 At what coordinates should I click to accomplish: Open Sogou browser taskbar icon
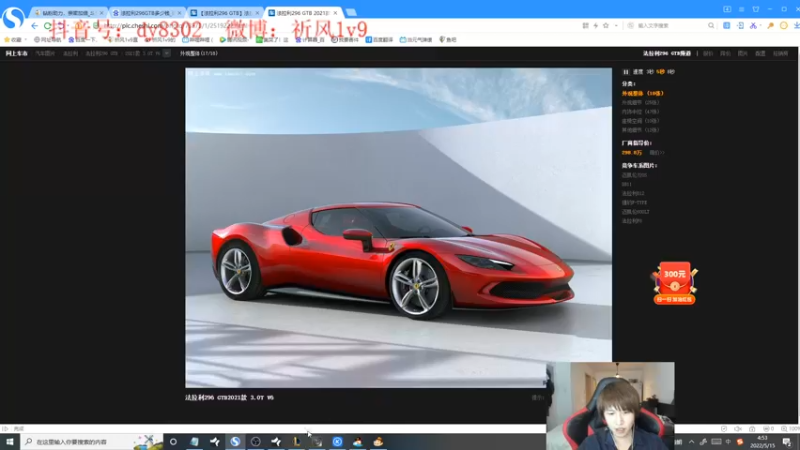click(235, 442)
